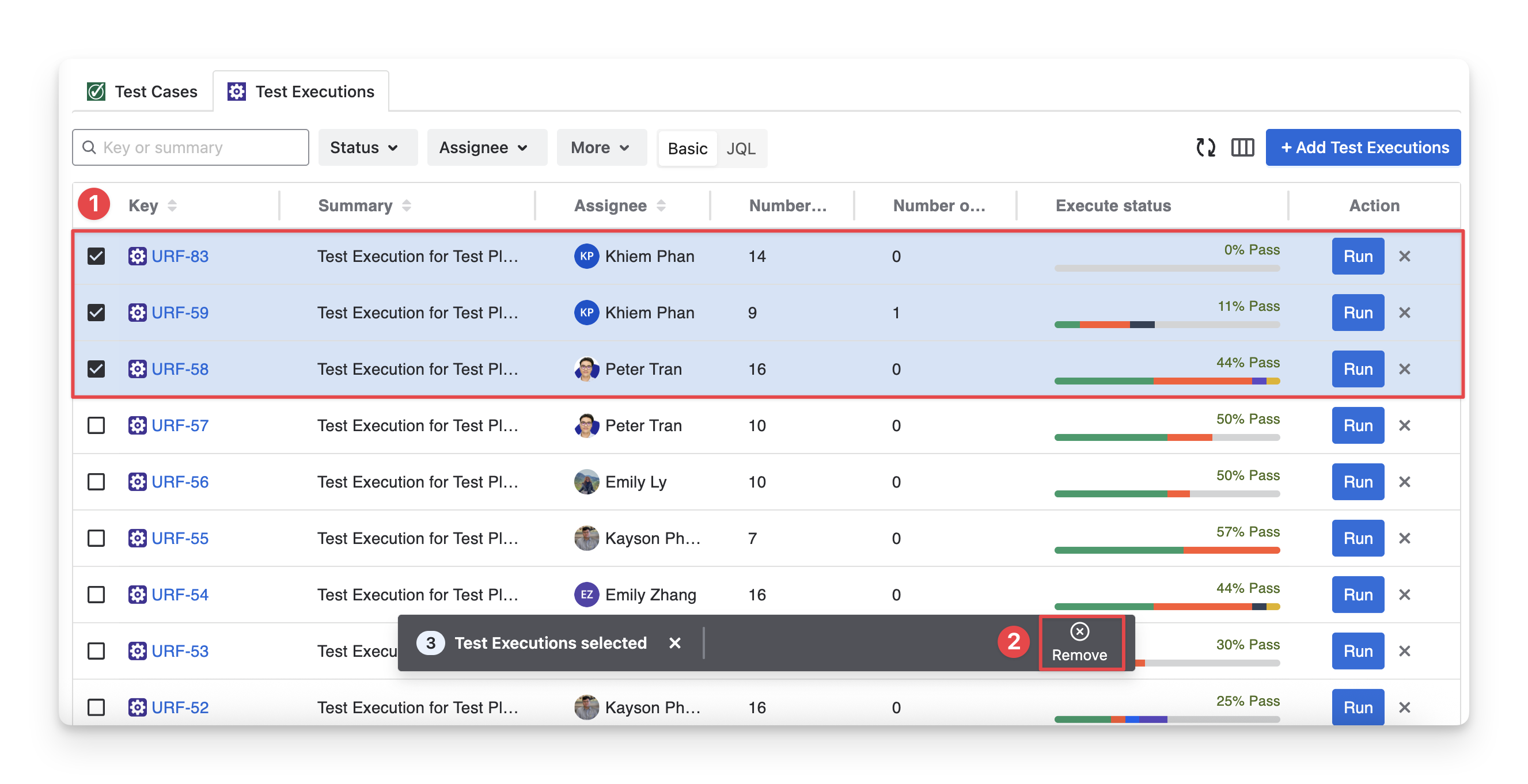Switch to the Test Cases tab
This screenshot has height=784, width=1528.
click(x=143, y=92)
